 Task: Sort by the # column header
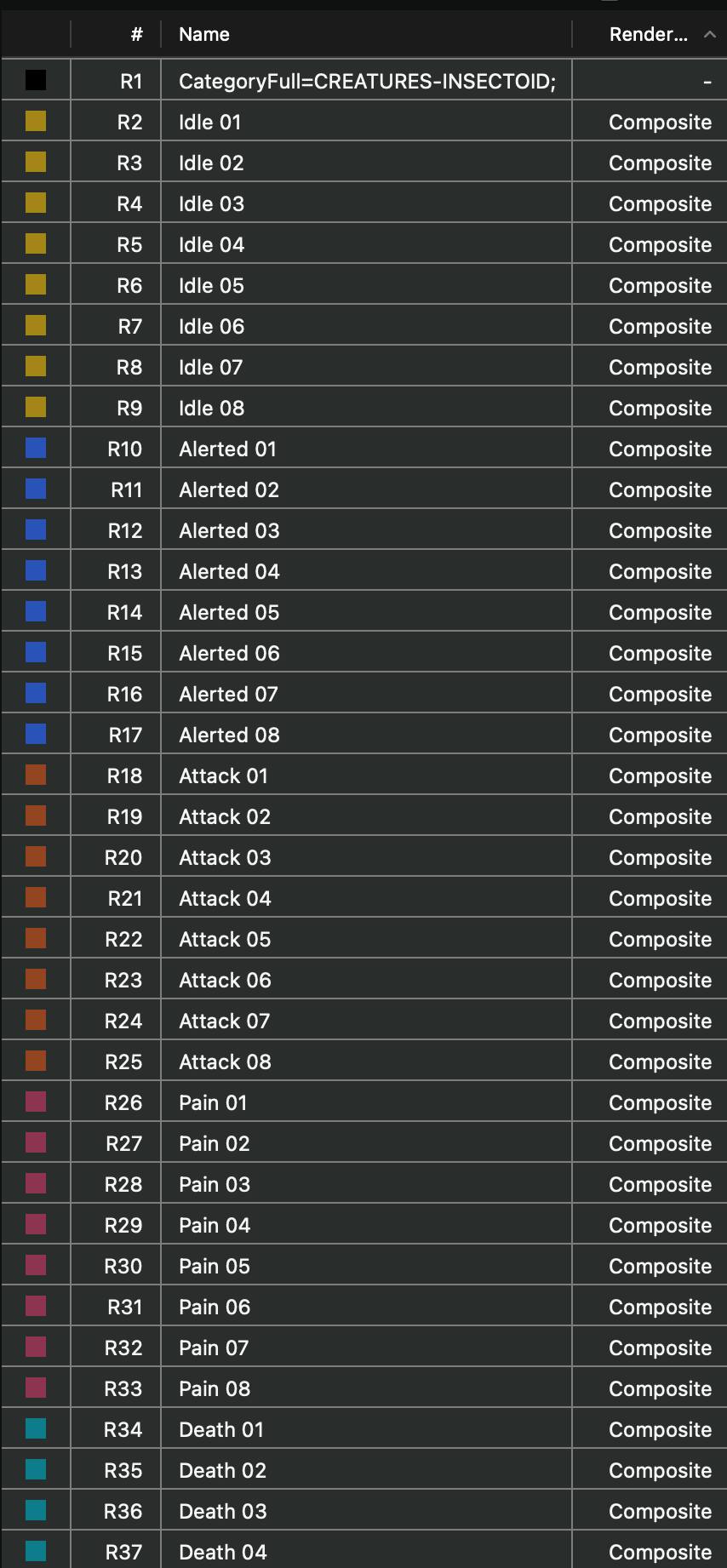click(x=136, y=34)
